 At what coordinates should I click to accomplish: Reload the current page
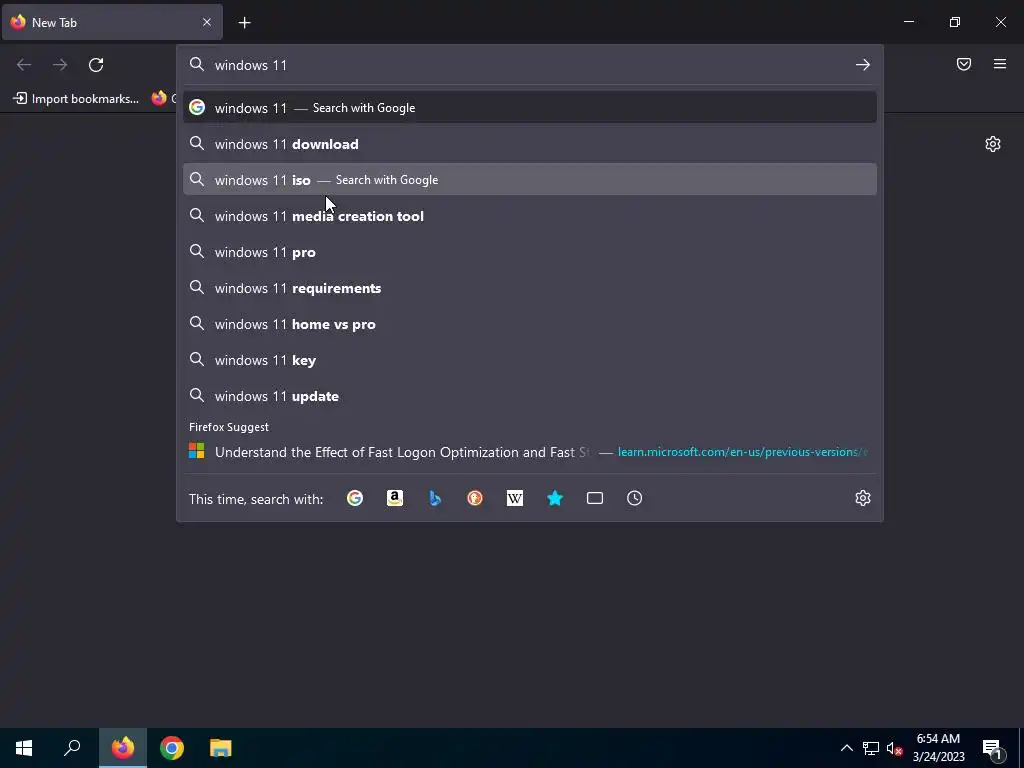(96, 65)
